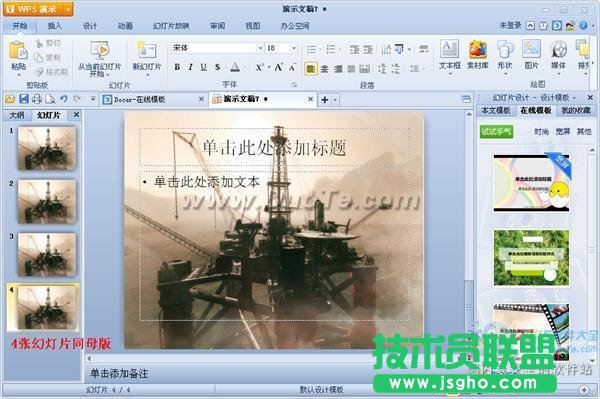Expand the Paste options arrow

18,75
